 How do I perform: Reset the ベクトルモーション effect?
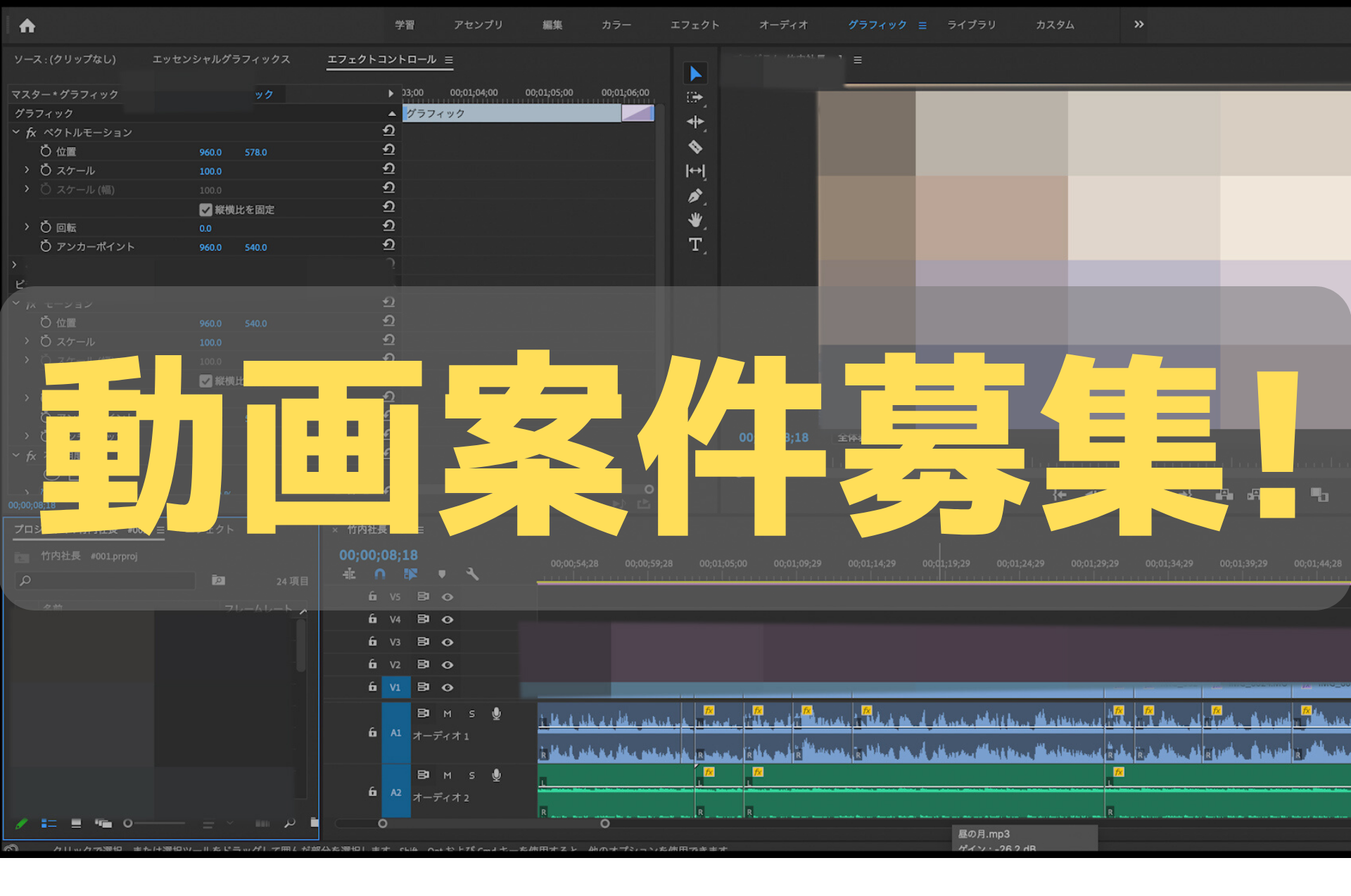388,131
